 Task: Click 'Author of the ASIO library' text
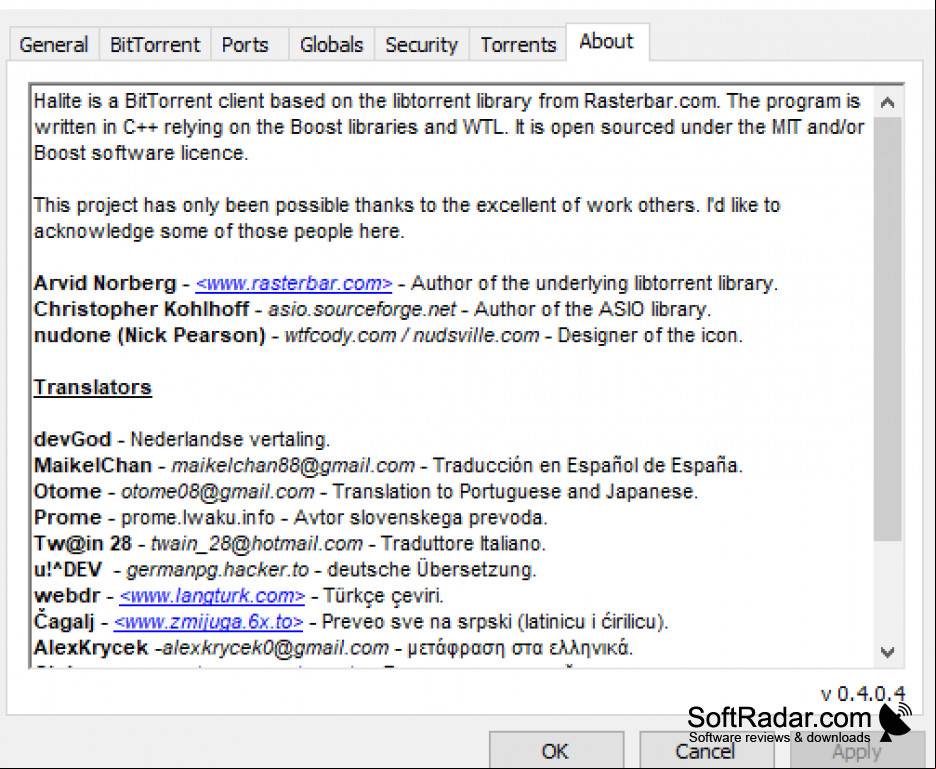click(593, 309)
